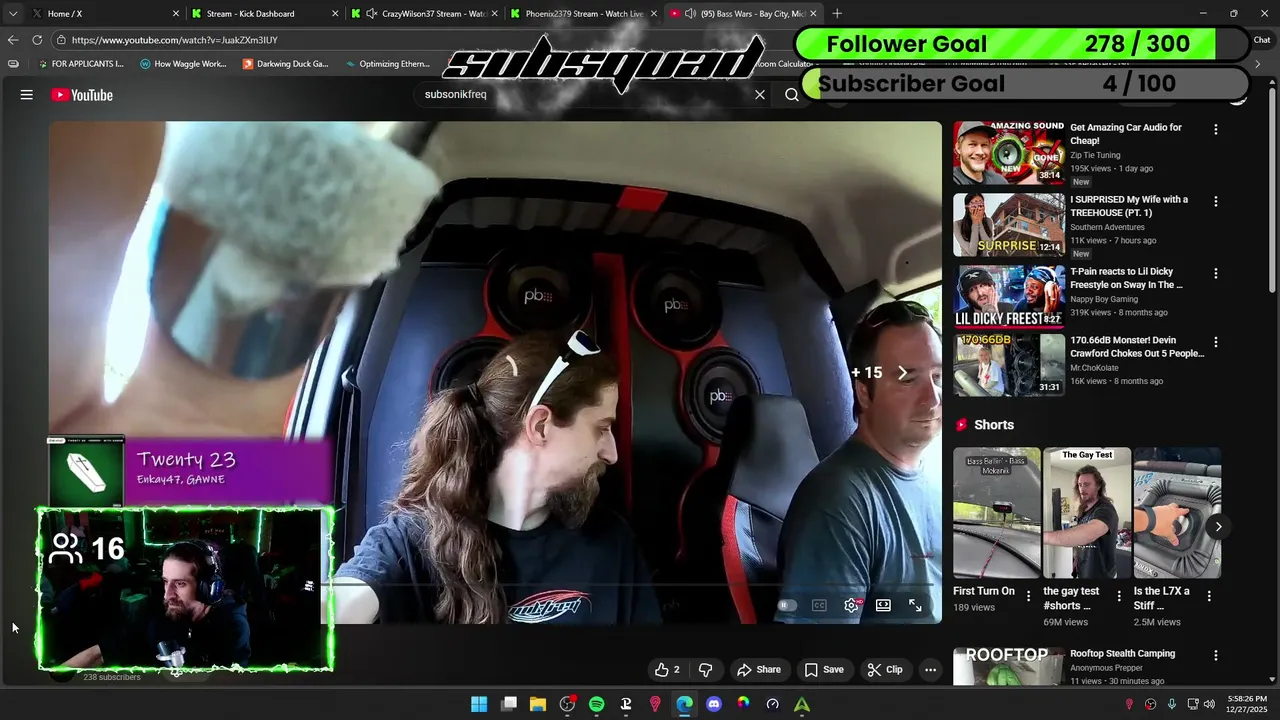Open the tab search dropdown arrow
This screenshot has height=720, width=1280.
(x=12, y=14)
